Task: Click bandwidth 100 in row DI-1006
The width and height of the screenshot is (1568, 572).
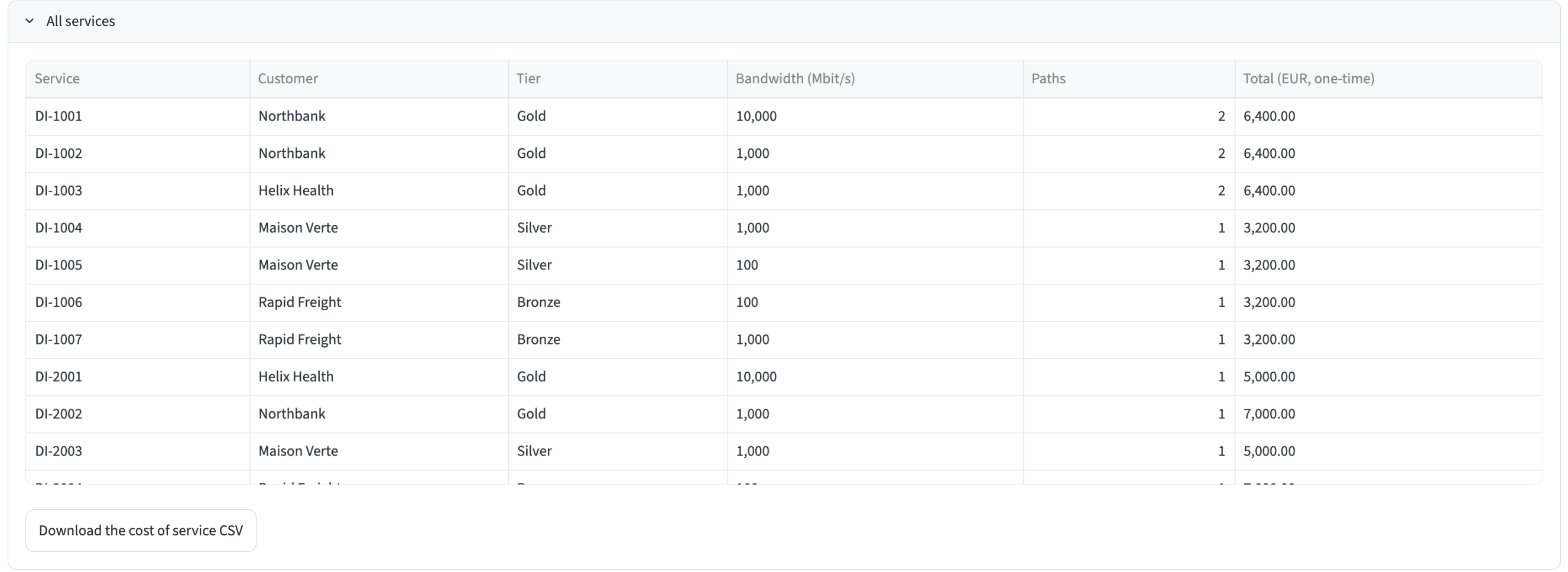Action: (x=875, y=302)
